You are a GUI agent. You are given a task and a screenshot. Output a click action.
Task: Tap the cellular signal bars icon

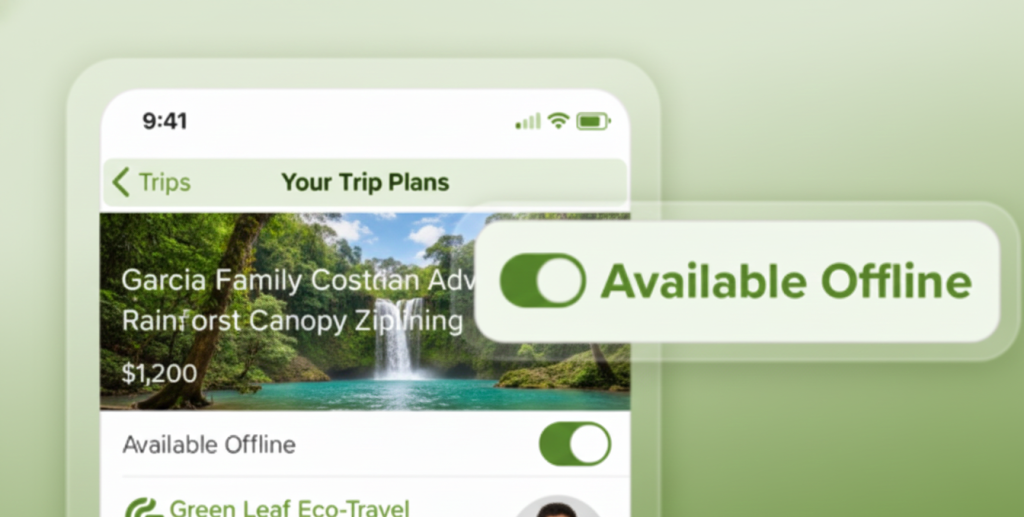click(528, 121)
